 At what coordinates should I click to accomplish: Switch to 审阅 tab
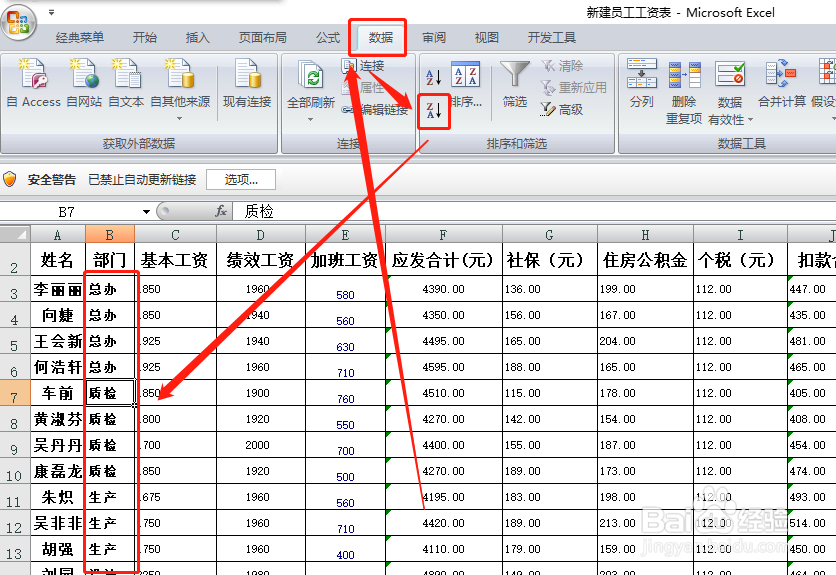pyautogui.click(x=434, y=38)
